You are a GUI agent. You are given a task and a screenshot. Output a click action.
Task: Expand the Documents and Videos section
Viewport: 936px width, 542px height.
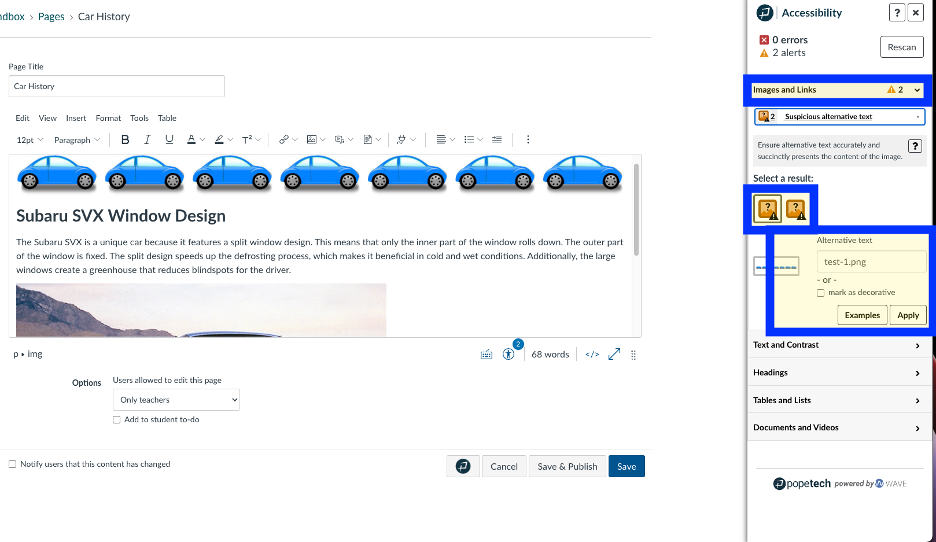coord(837,427)
